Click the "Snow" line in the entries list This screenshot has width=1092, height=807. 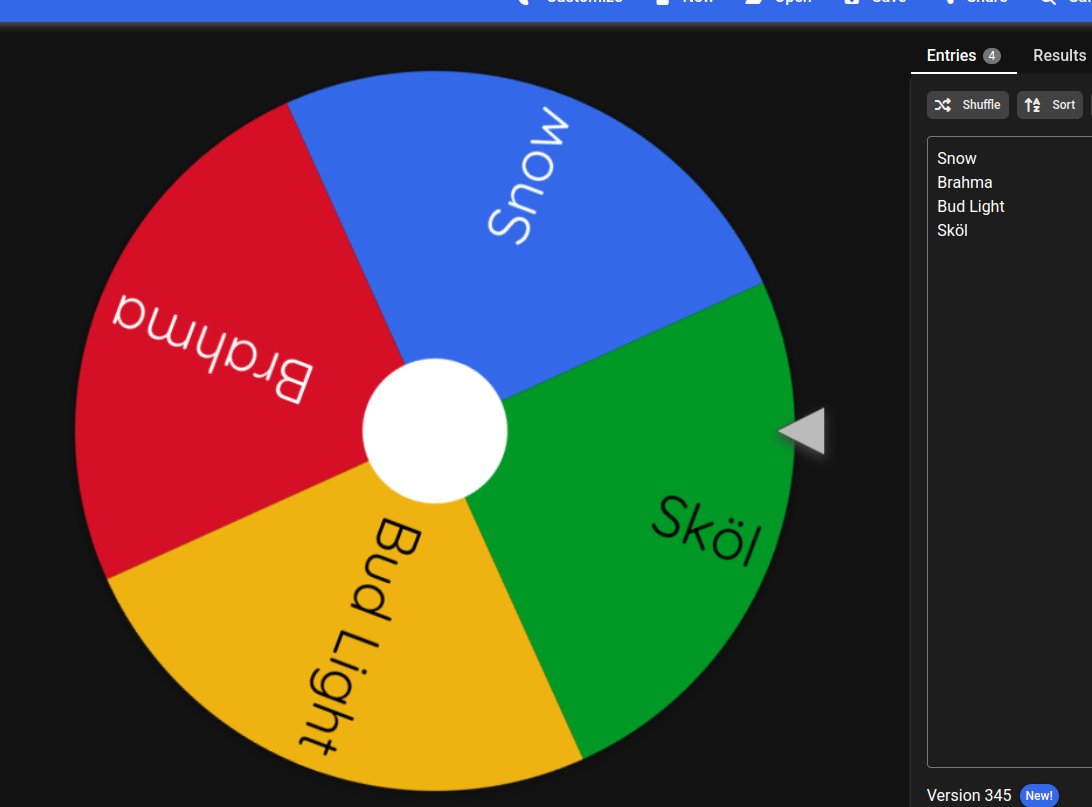[x=956, y=159]
